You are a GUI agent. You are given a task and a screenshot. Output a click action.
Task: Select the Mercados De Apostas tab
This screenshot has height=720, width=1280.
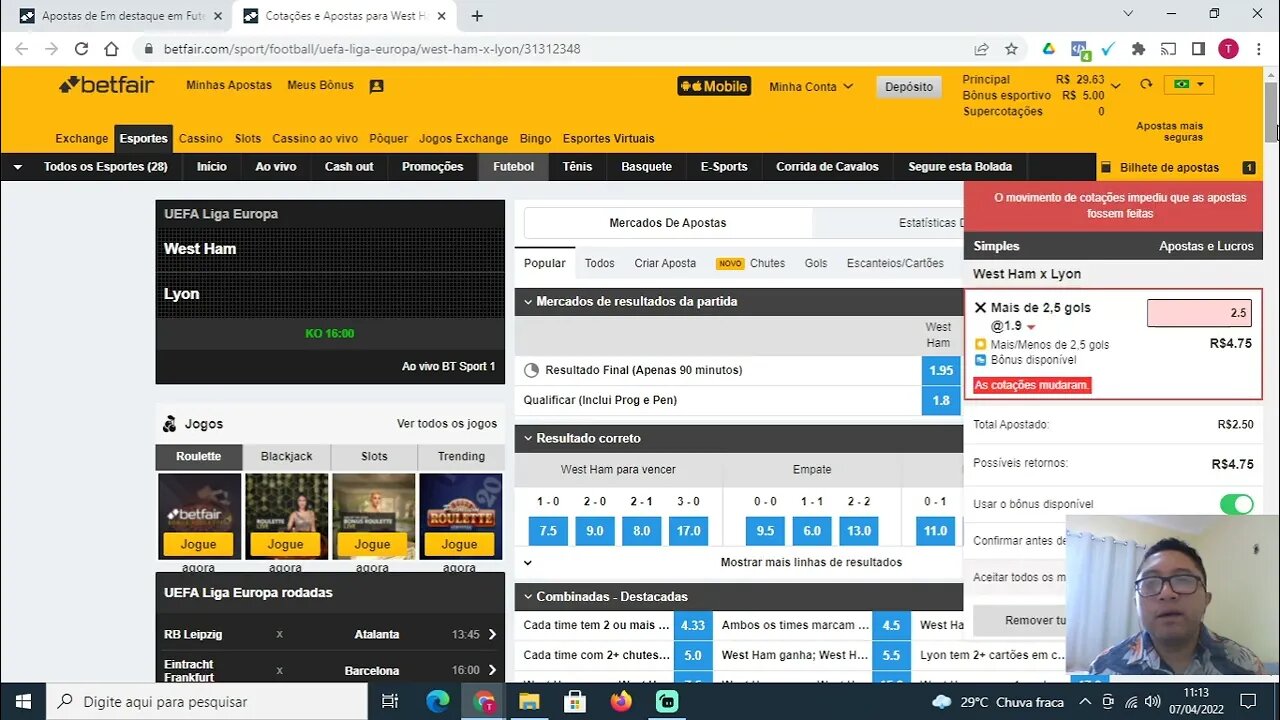668,223
